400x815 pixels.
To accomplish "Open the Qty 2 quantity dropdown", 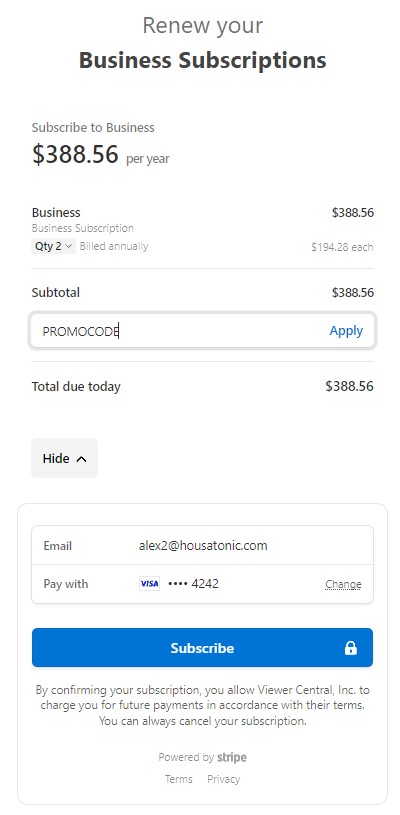I will pos(54,246).
